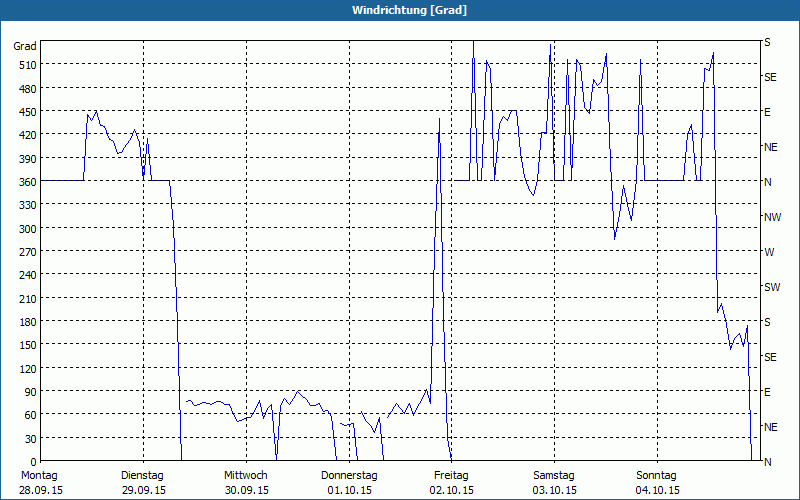Click the Samstag day label

[554, 476]
